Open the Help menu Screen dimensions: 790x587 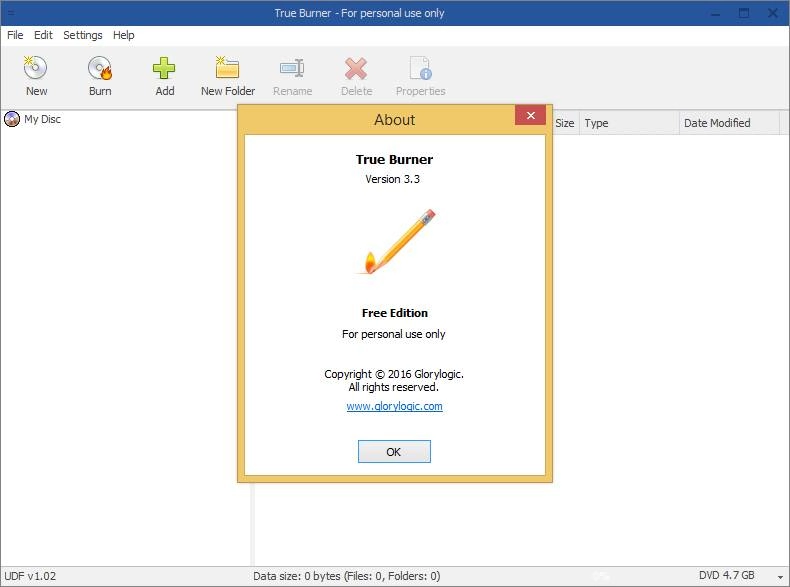tap(123, 35)
